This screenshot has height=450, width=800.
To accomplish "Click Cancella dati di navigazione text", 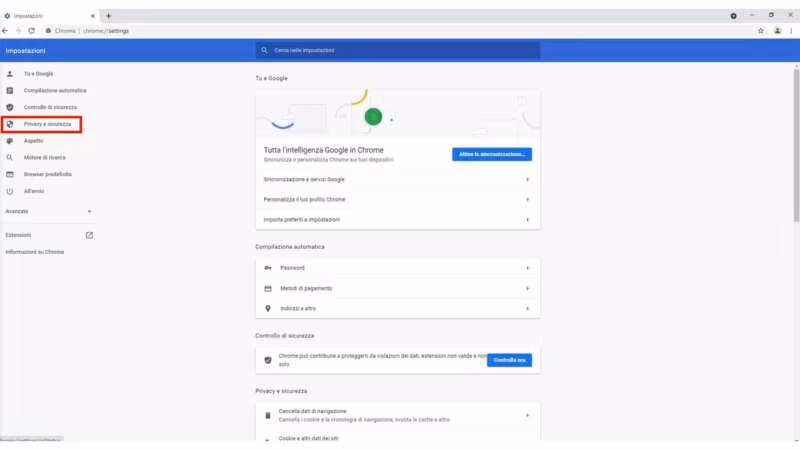I will coord(312,411).
